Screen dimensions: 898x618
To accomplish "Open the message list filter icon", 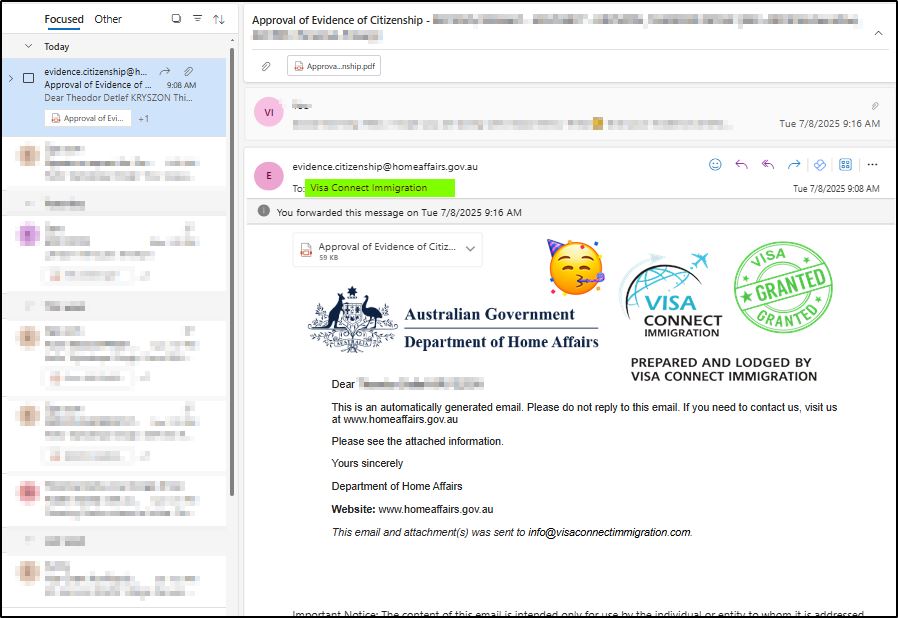I will click(198, 18).
